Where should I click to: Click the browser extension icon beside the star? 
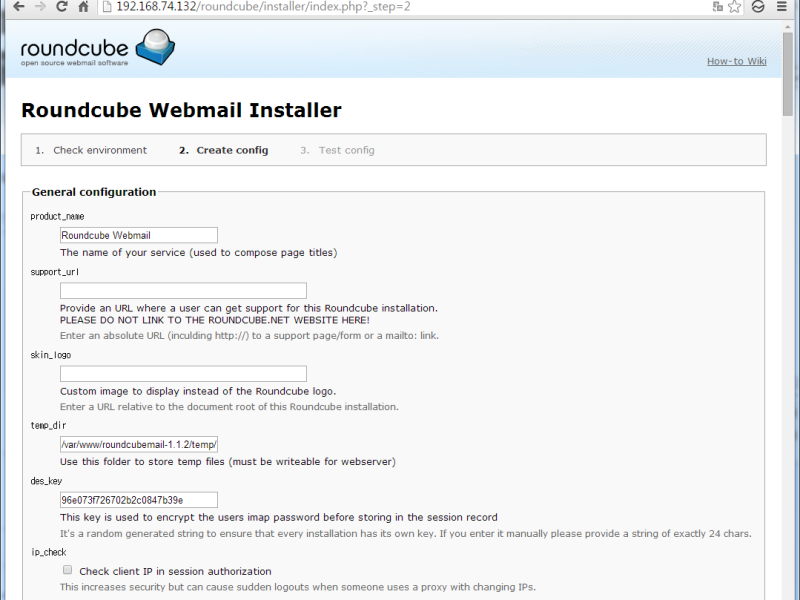point(758,7)
